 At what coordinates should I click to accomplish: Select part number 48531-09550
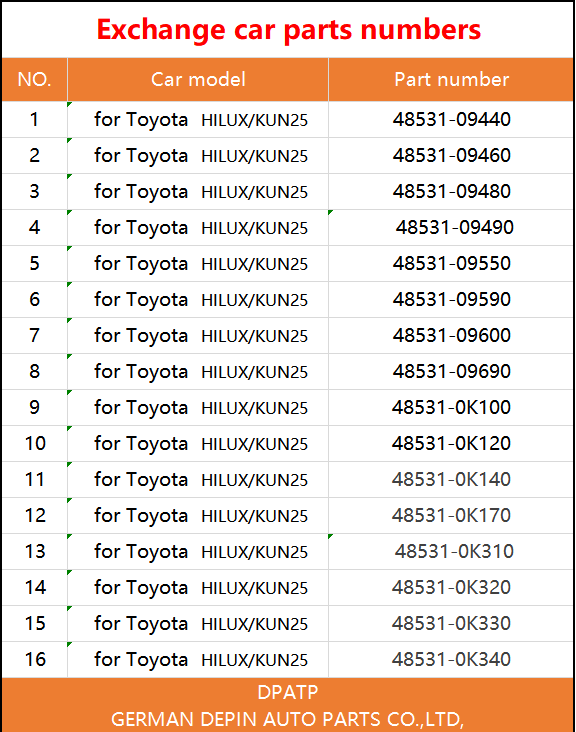[451, 263]
